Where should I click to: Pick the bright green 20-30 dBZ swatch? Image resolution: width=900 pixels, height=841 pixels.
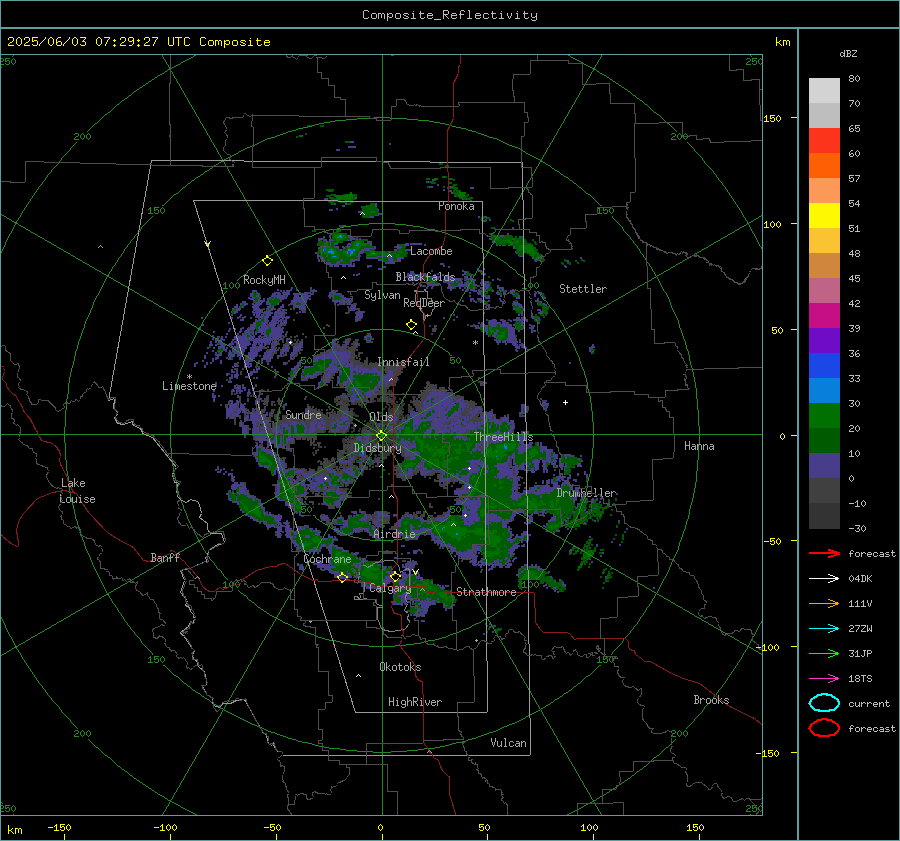pyautogui.click(x=824, y=415)
